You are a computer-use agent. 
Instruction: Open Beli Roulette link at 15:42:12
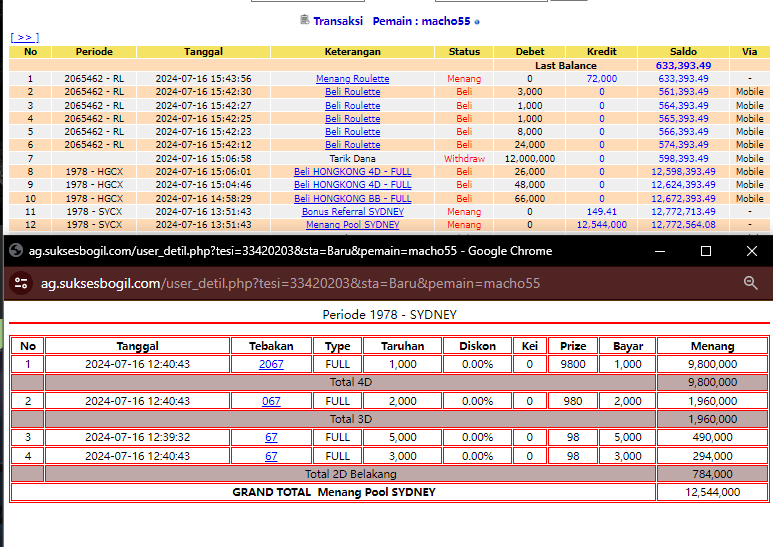(352, 145)
